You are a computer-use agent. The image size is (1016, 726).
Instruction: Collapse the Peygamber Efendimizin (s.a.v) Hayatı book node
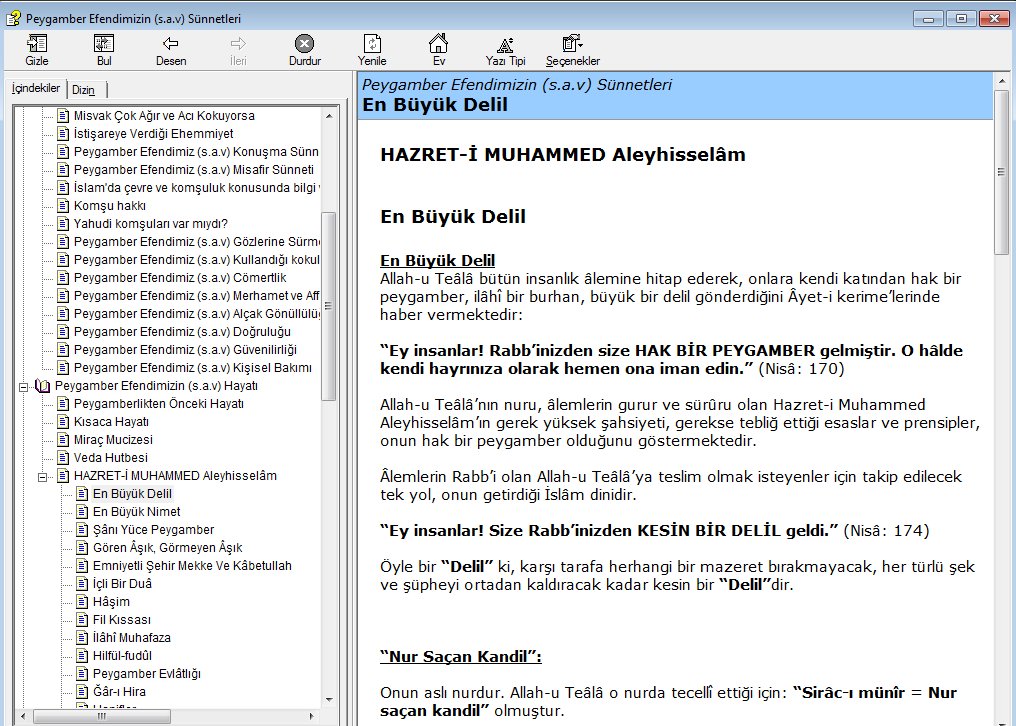pyautogui.click(x=24, y=385)
